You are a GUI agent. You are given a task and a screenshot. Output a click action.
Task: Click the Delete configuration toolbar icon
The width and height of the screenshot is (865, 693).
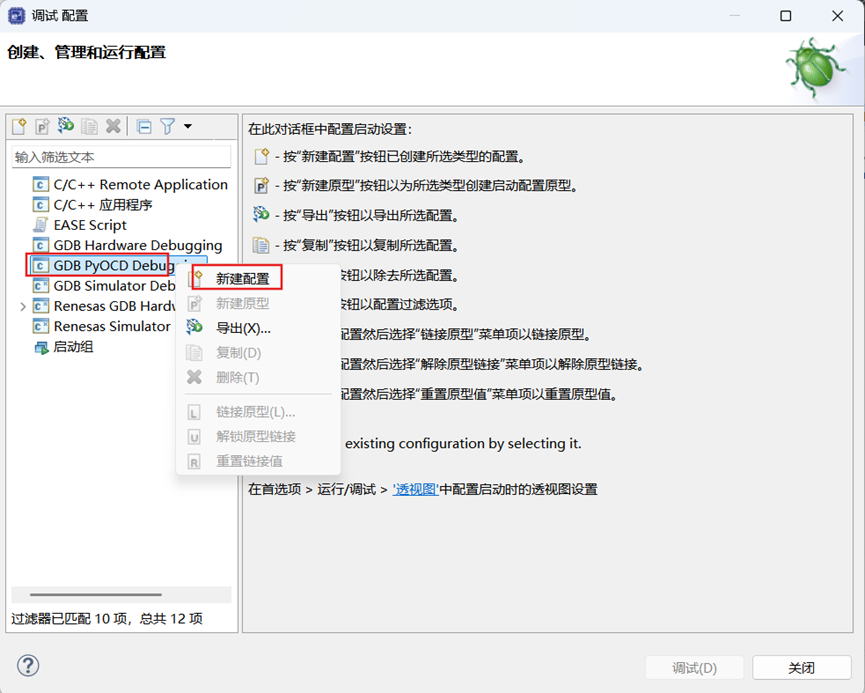point(113,126)
